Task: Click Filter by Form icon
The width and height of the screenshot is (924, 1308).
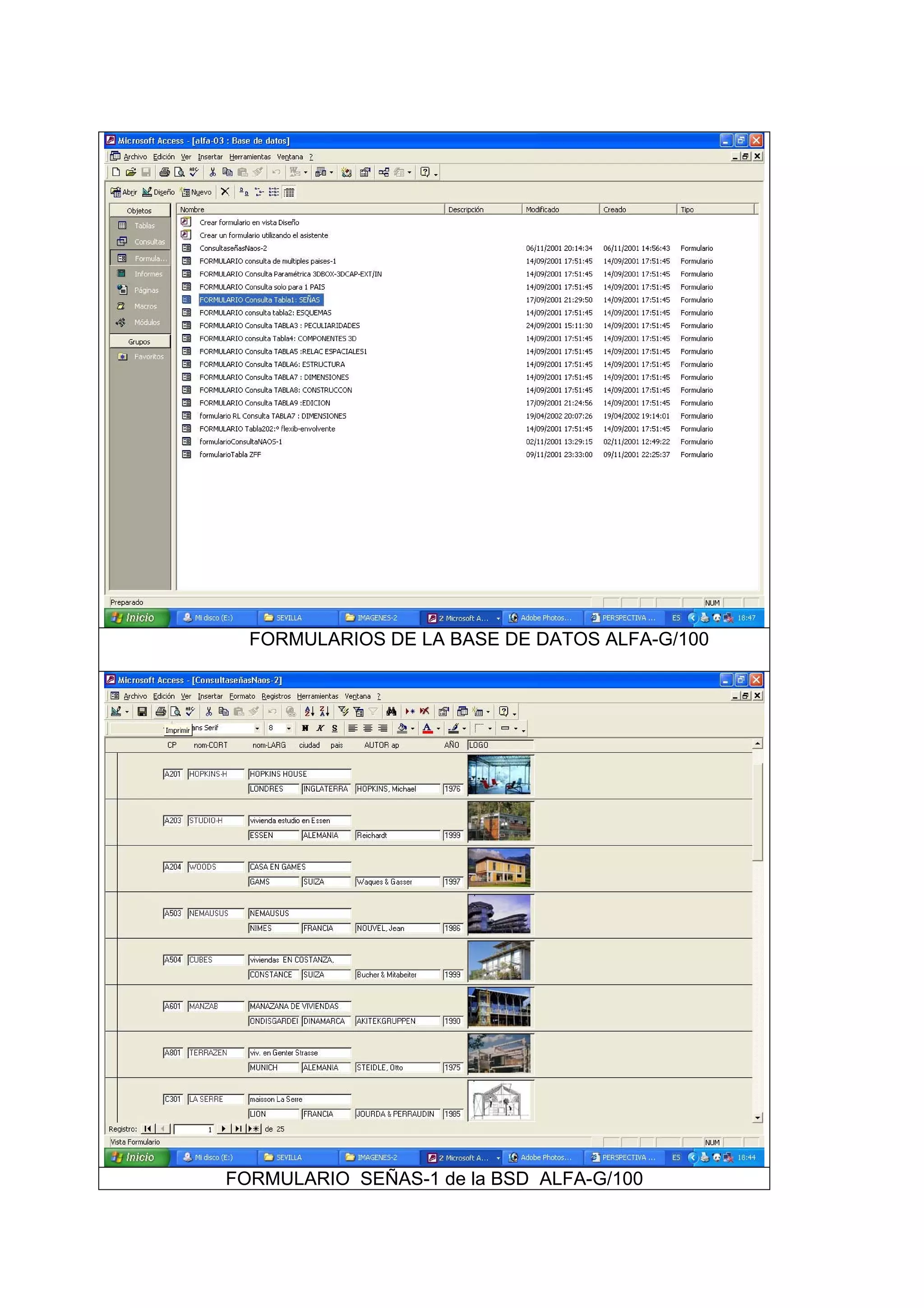Action: (x=359, y=711)
